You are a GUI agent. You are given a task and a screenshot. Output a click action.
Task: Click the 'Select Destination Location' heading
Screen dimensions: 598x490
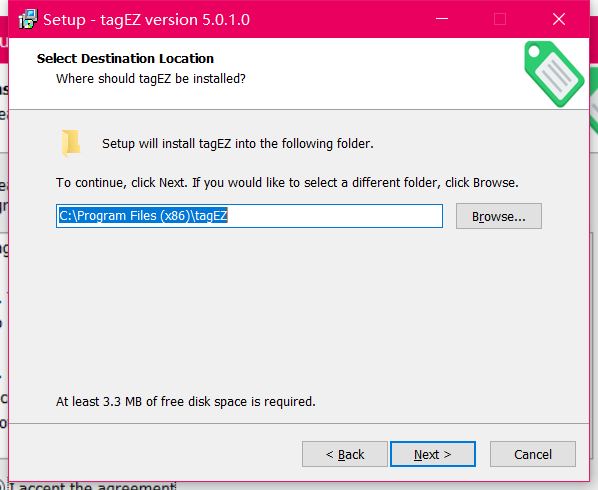125,58
